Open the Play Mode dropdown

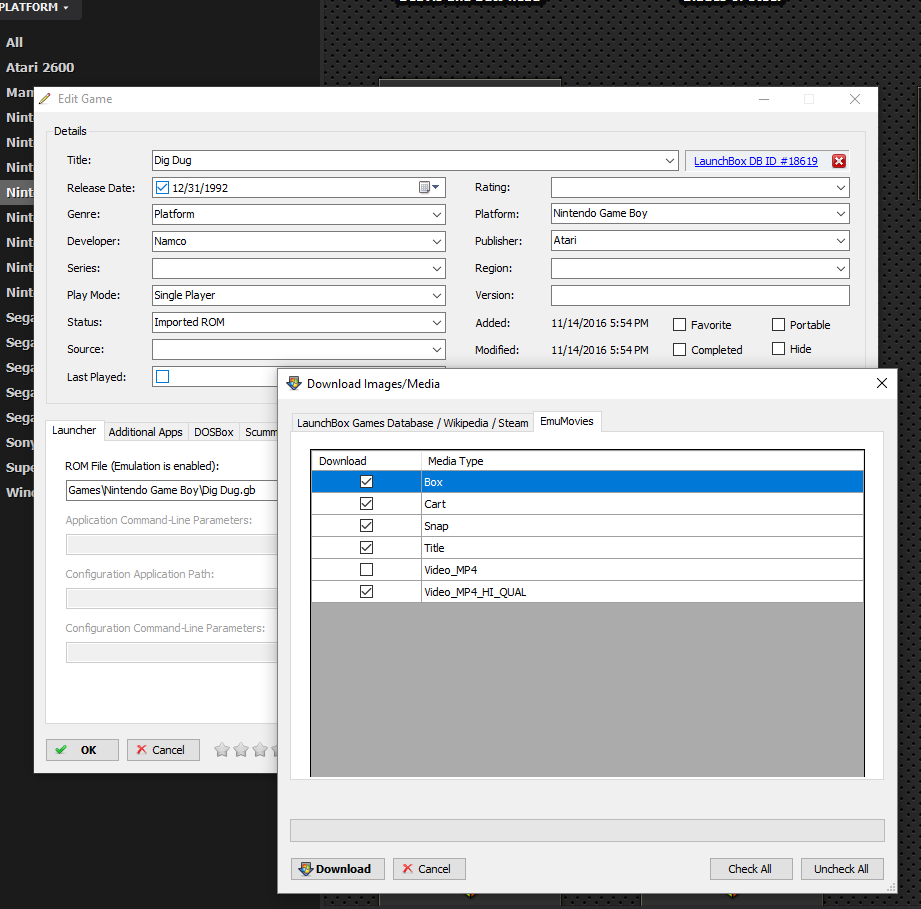(x=436, y=295)
